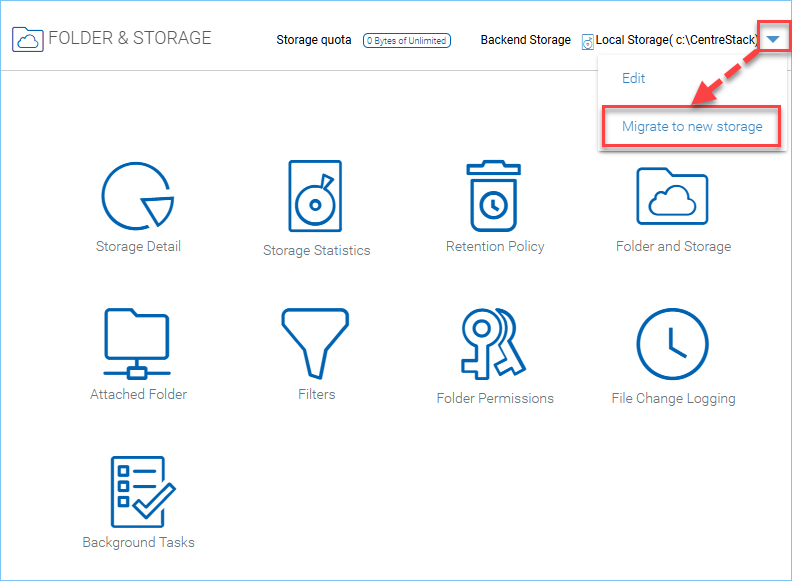This screenshot has height=581, width=792.
Task: Expand the Backend Storage dropdown arrow
Action: [773, 39]
